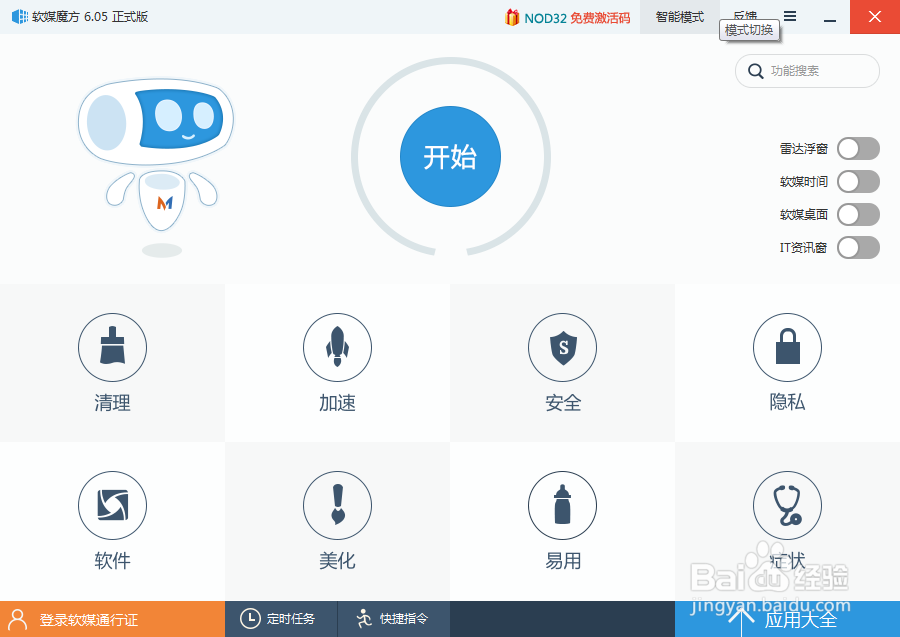
Task: Click the 功能搜索 search field
Action: click(806, 71)
